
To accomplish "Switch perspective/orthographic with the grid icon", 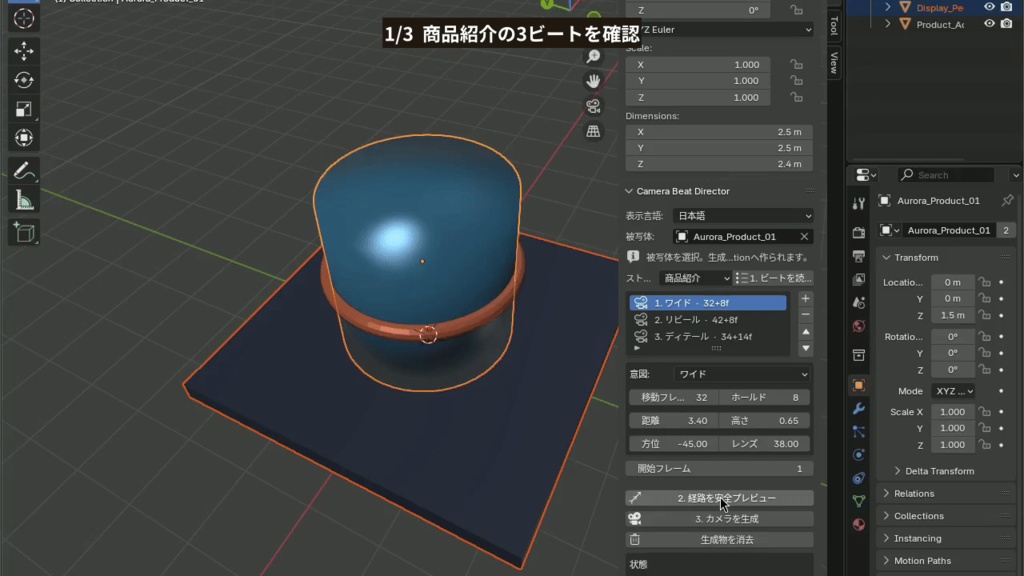I will (593, 131).
